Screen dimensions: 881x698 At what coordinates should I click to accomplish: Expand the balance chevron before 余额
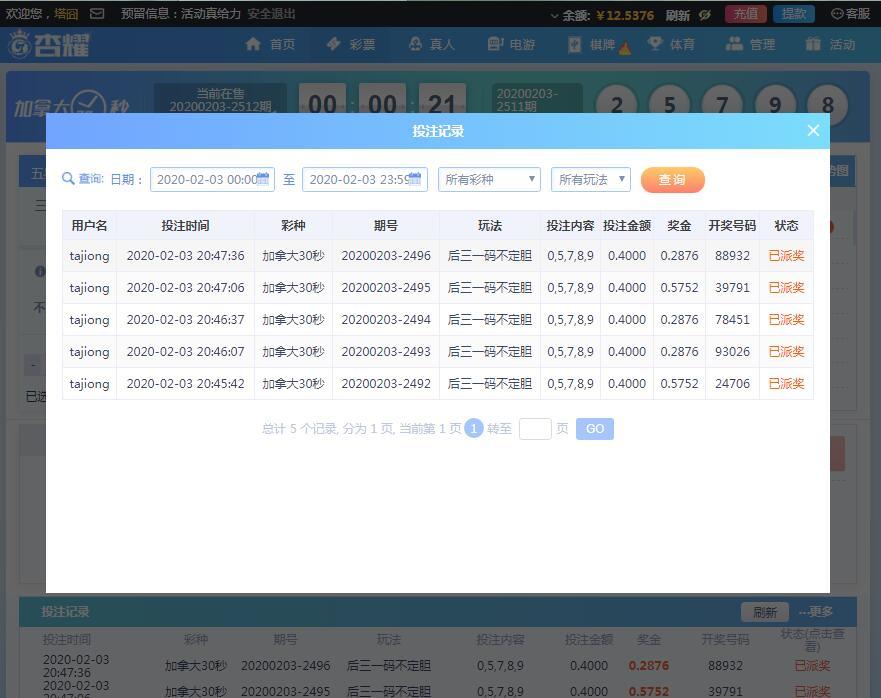click(555, 16)
